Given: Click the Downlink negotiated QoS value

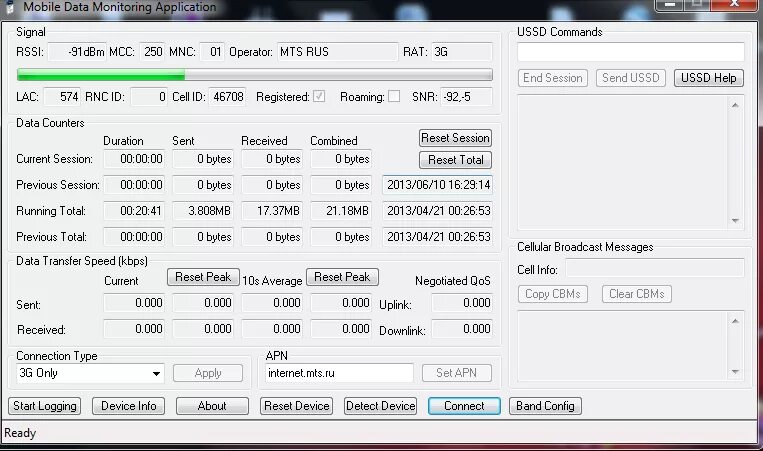Looking at the screenshot, I should pos(462,329).
